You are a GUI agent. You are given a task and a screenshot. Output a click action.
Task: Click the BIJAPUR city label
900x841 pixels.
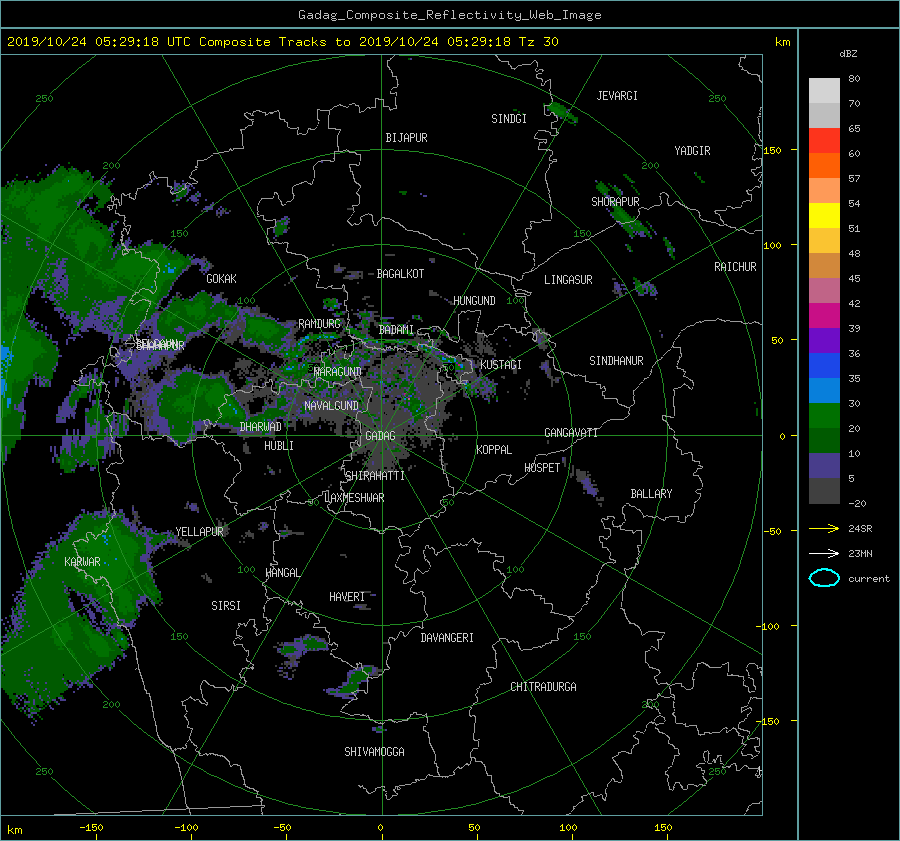406,138
